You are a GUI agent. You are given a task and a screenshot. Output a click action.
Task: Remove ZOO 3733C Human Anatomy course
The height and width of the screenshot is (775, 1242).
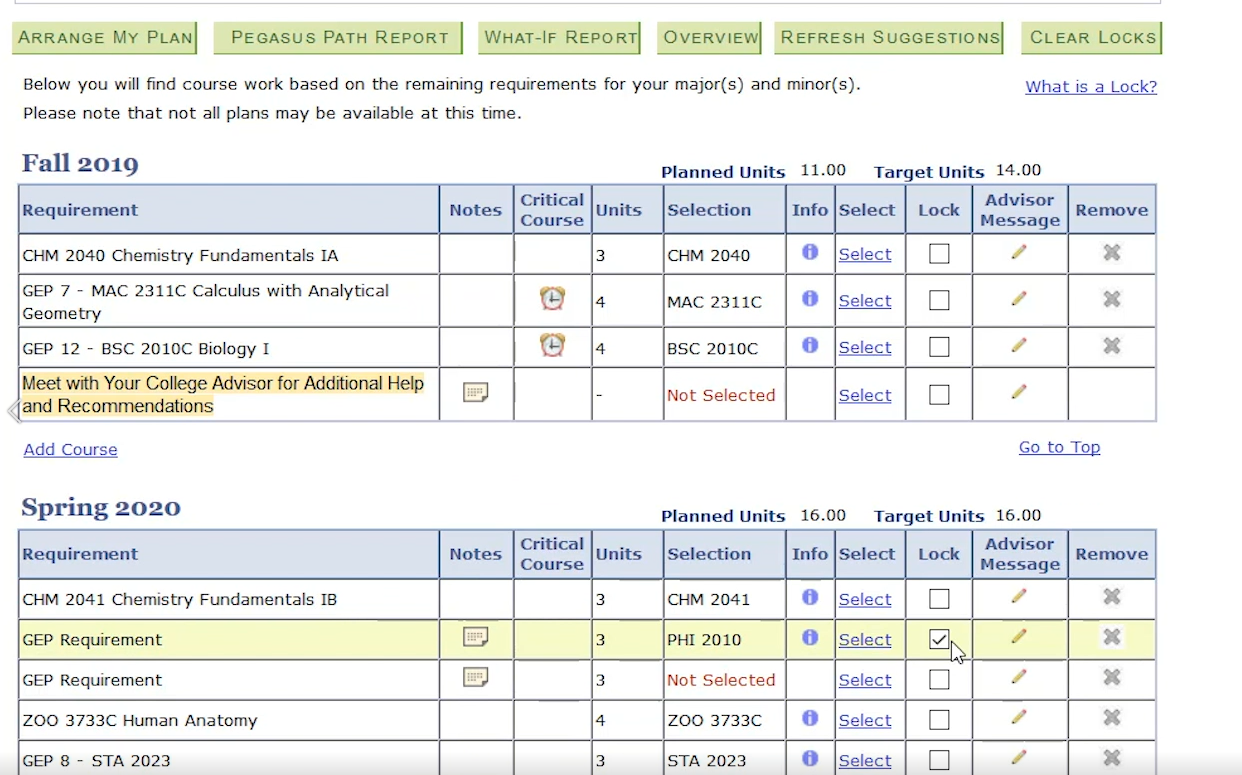point(1111,718)
